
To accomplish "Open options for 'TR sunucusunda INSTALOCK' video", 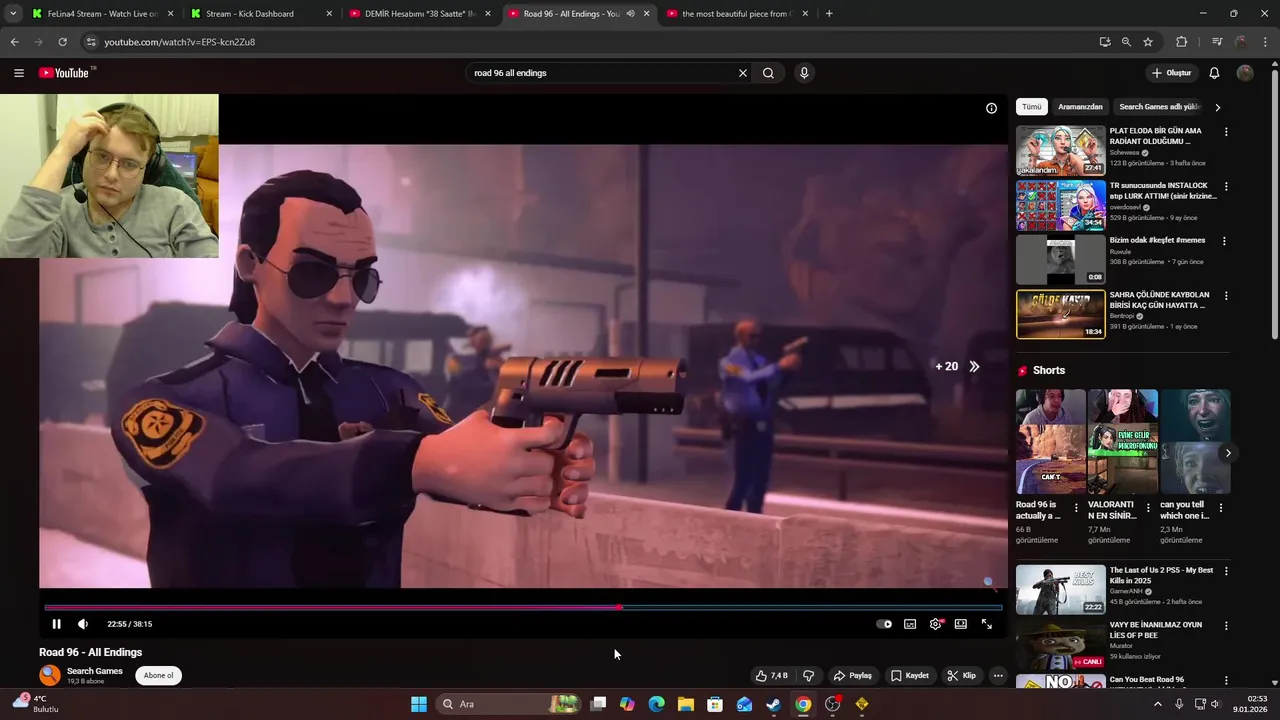I will coord(1226,187).
